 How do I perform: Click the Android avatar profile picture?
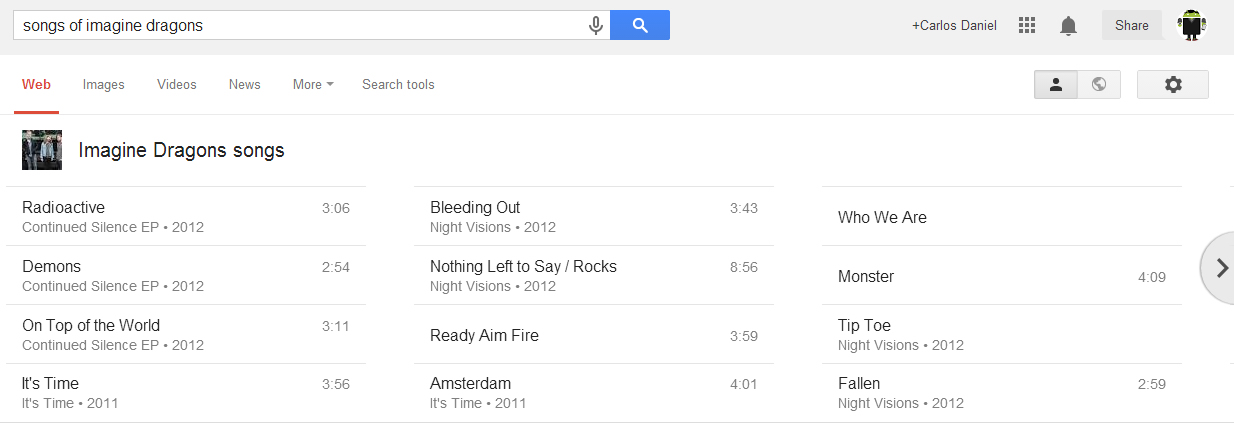[x=1190, y=25]
